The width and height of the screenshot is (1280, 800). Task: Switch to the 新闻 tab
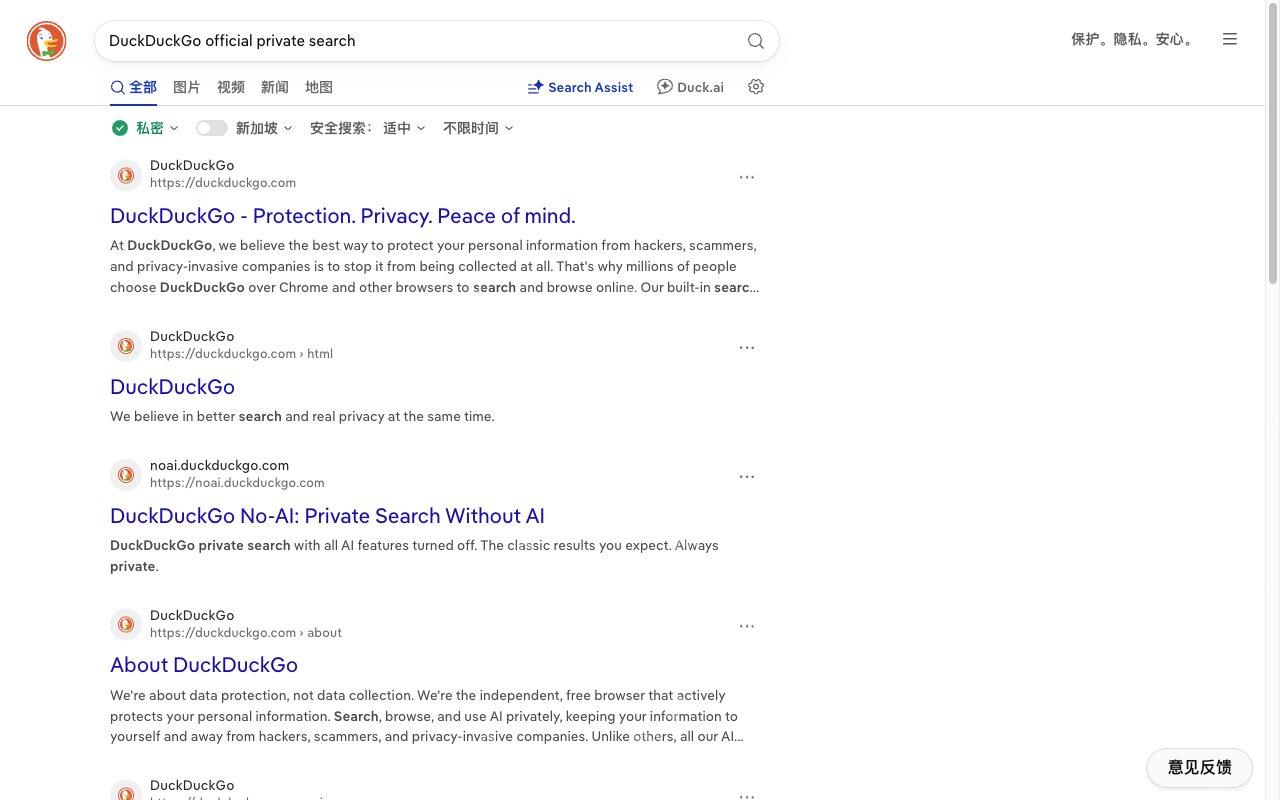(275, 87)
